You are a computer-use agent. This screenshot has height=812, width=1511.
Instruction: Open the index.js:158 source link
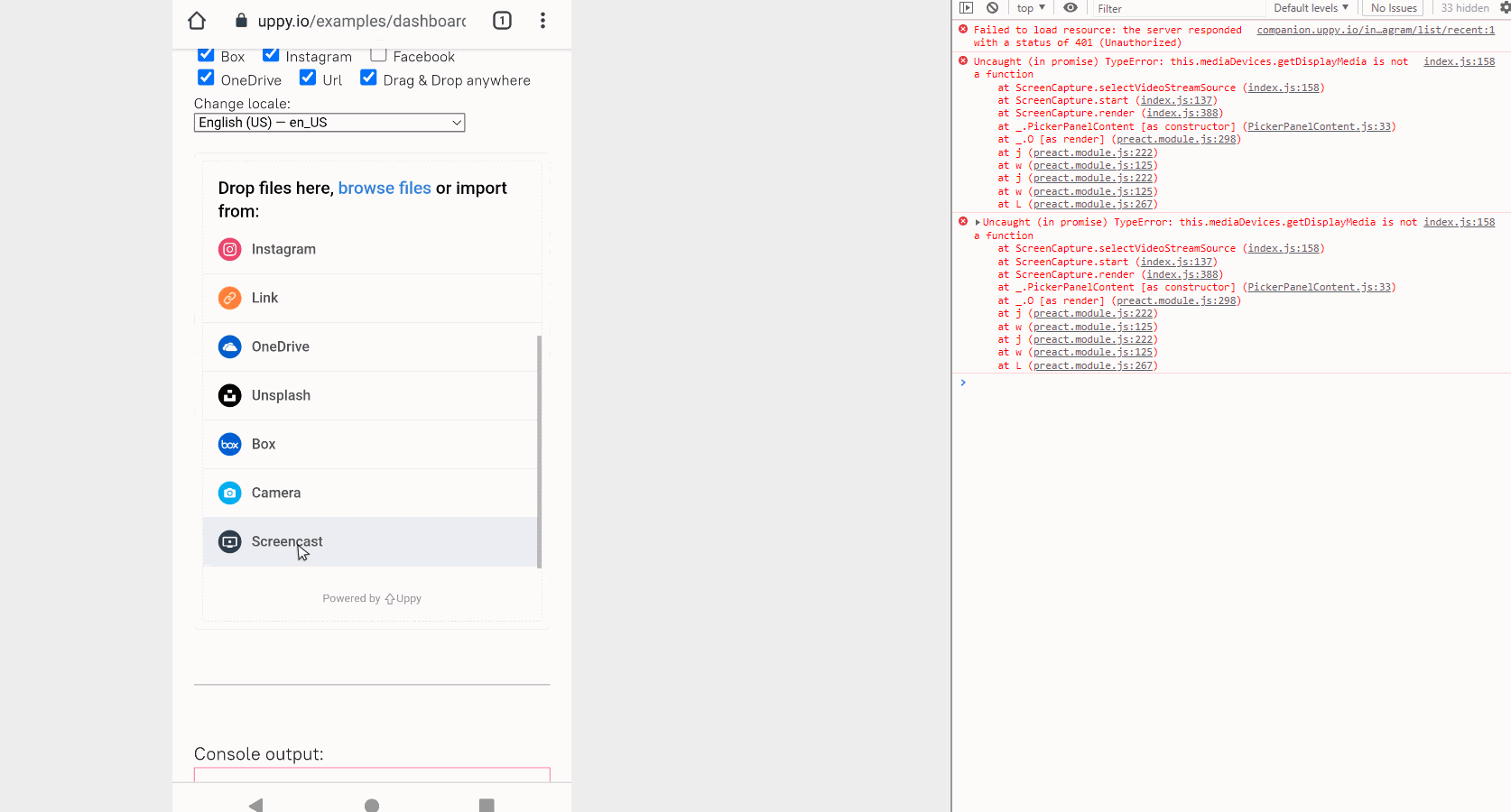(x=1459, y=61)
